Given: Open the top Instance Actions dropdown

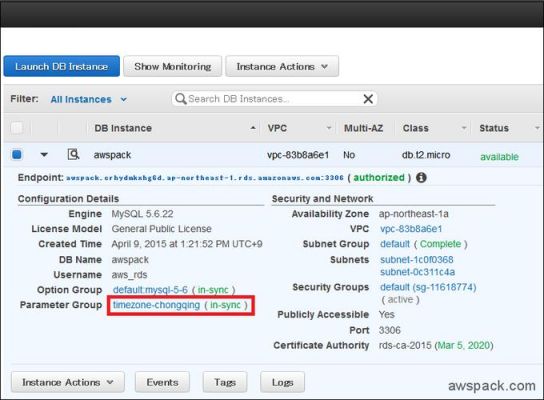Looking at the screenshot, I should click(x=282, y=66).
